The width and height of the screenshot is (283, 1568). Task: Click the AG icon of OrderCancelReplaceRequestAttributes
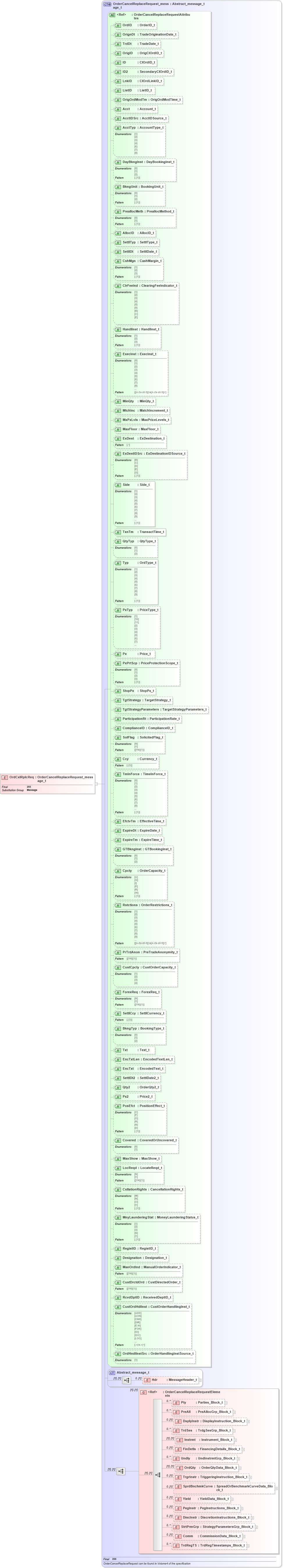(x=112, y=15)
